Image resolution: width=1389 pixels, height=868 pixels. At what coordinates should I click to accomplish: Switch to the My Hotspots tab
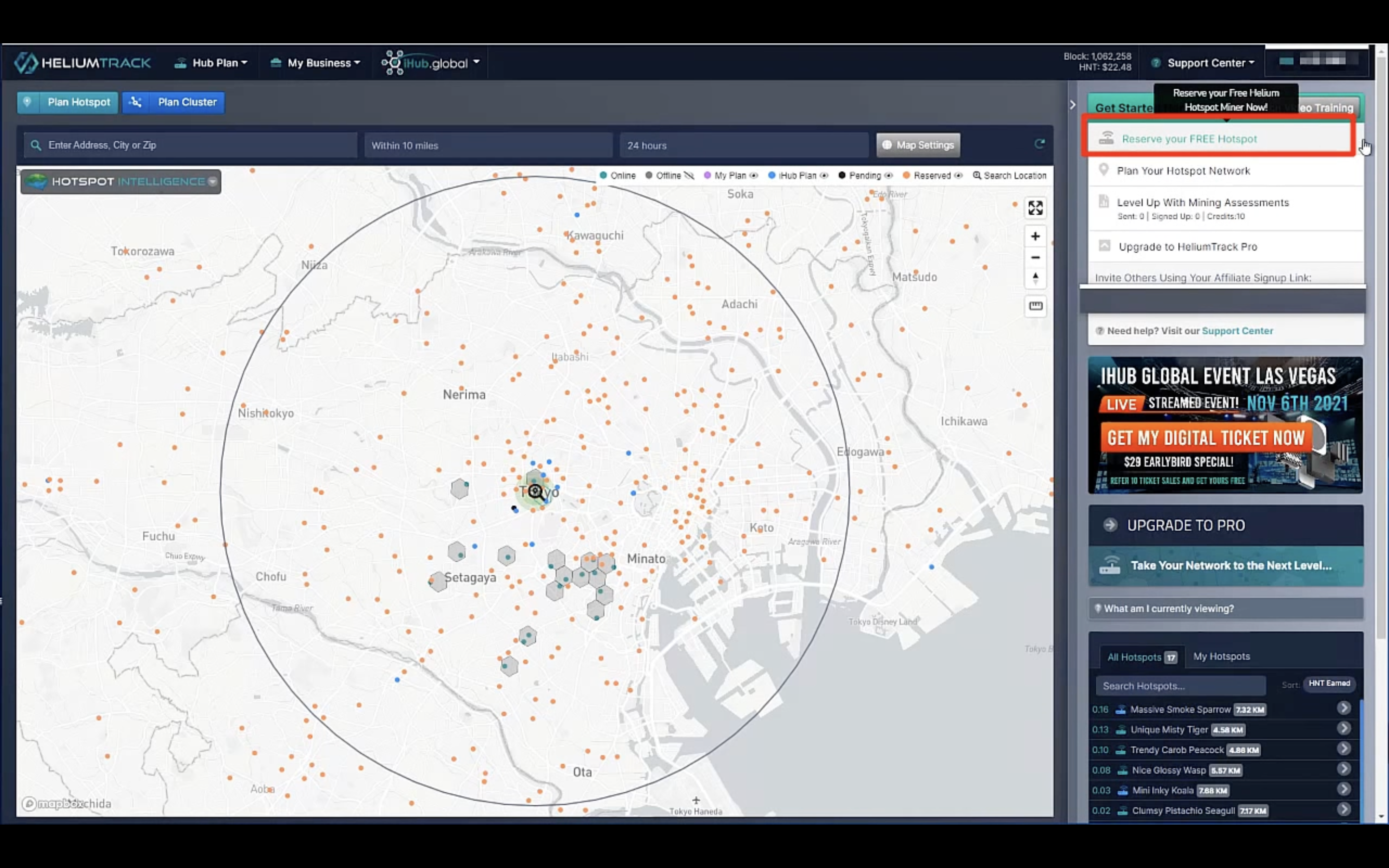tap(1221, 656)
